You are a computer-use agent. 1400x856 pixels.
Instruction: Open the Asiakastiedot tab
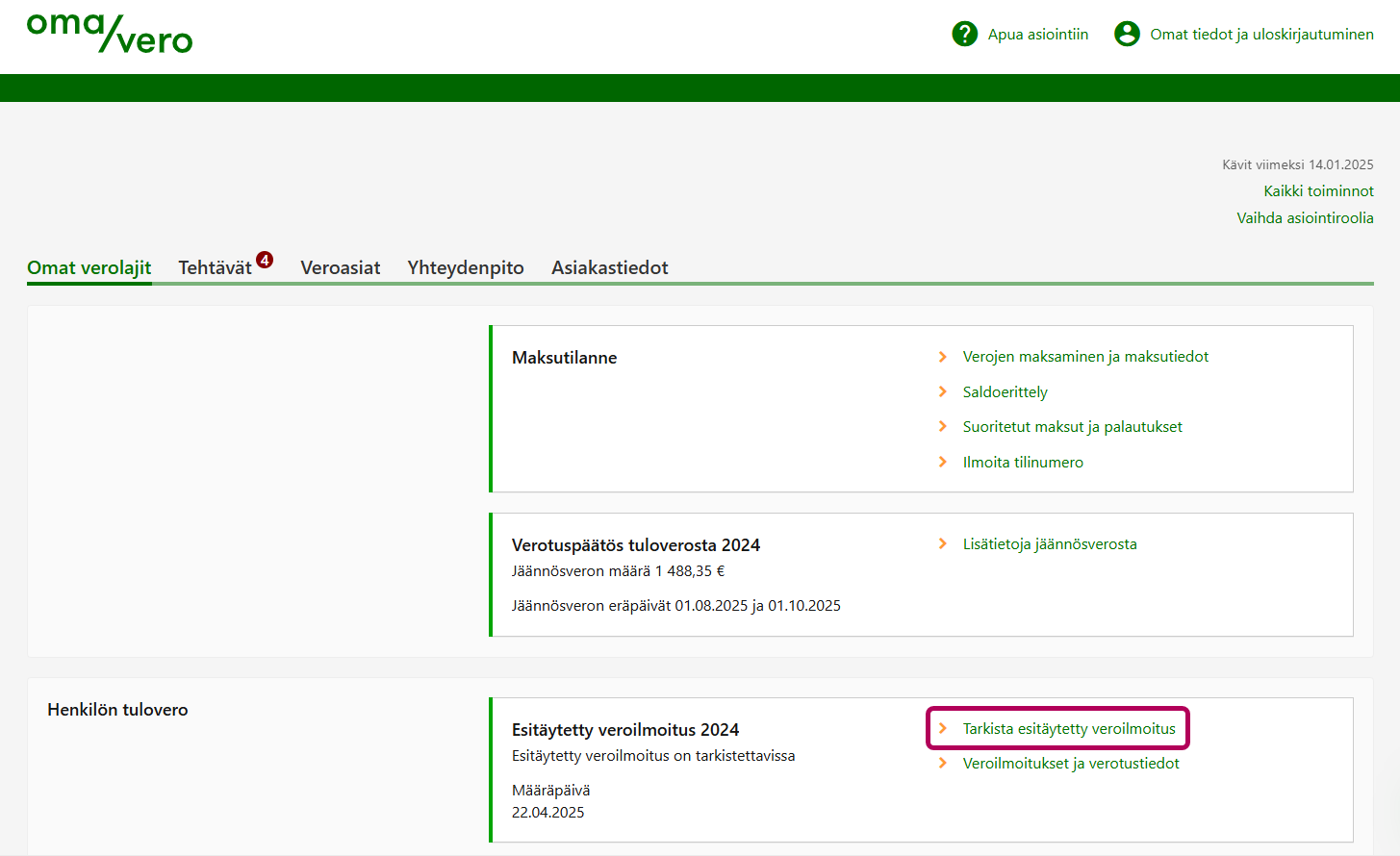click(609, 267)
